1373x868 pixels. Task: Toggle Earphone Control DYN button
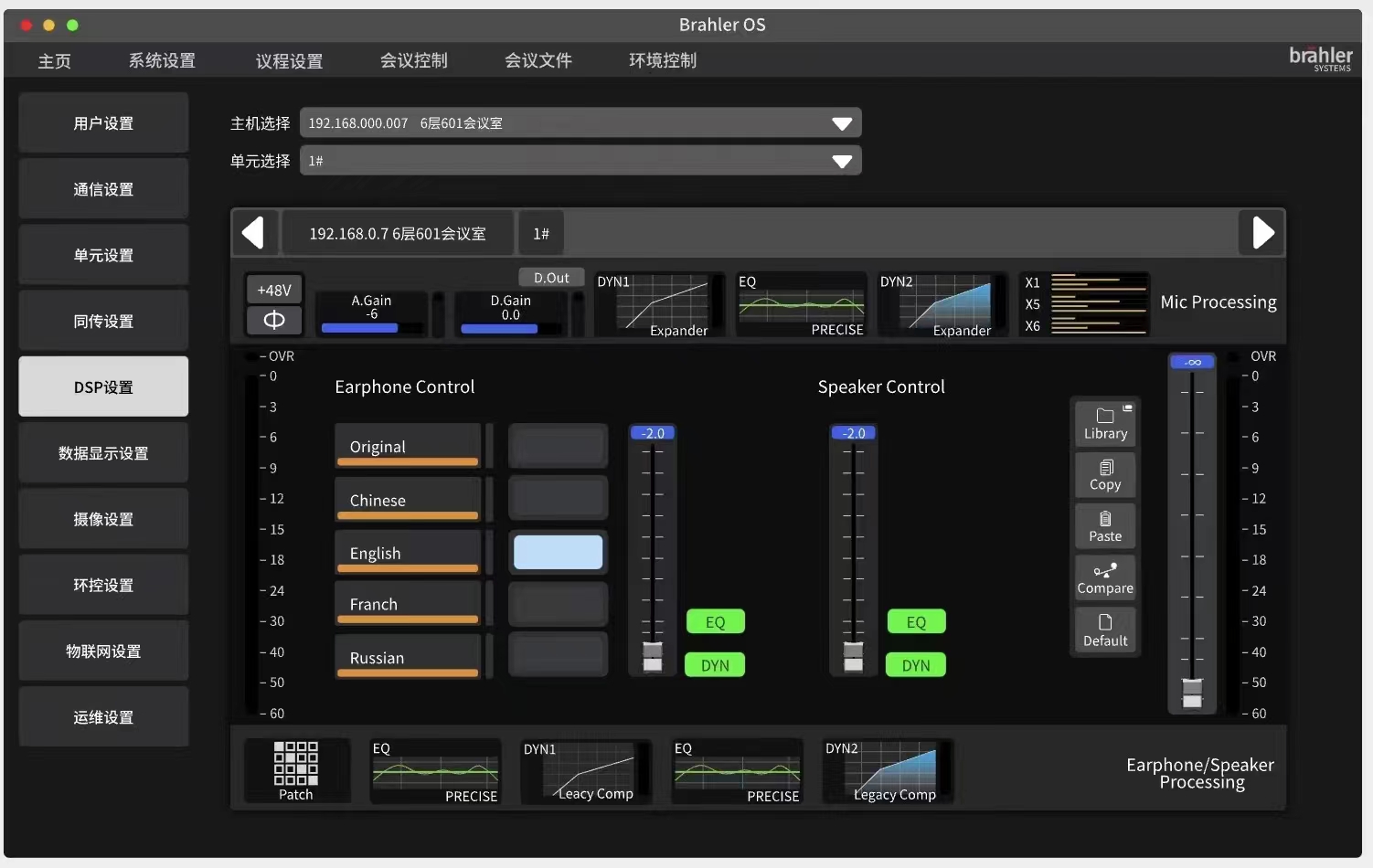coord(716,665)
